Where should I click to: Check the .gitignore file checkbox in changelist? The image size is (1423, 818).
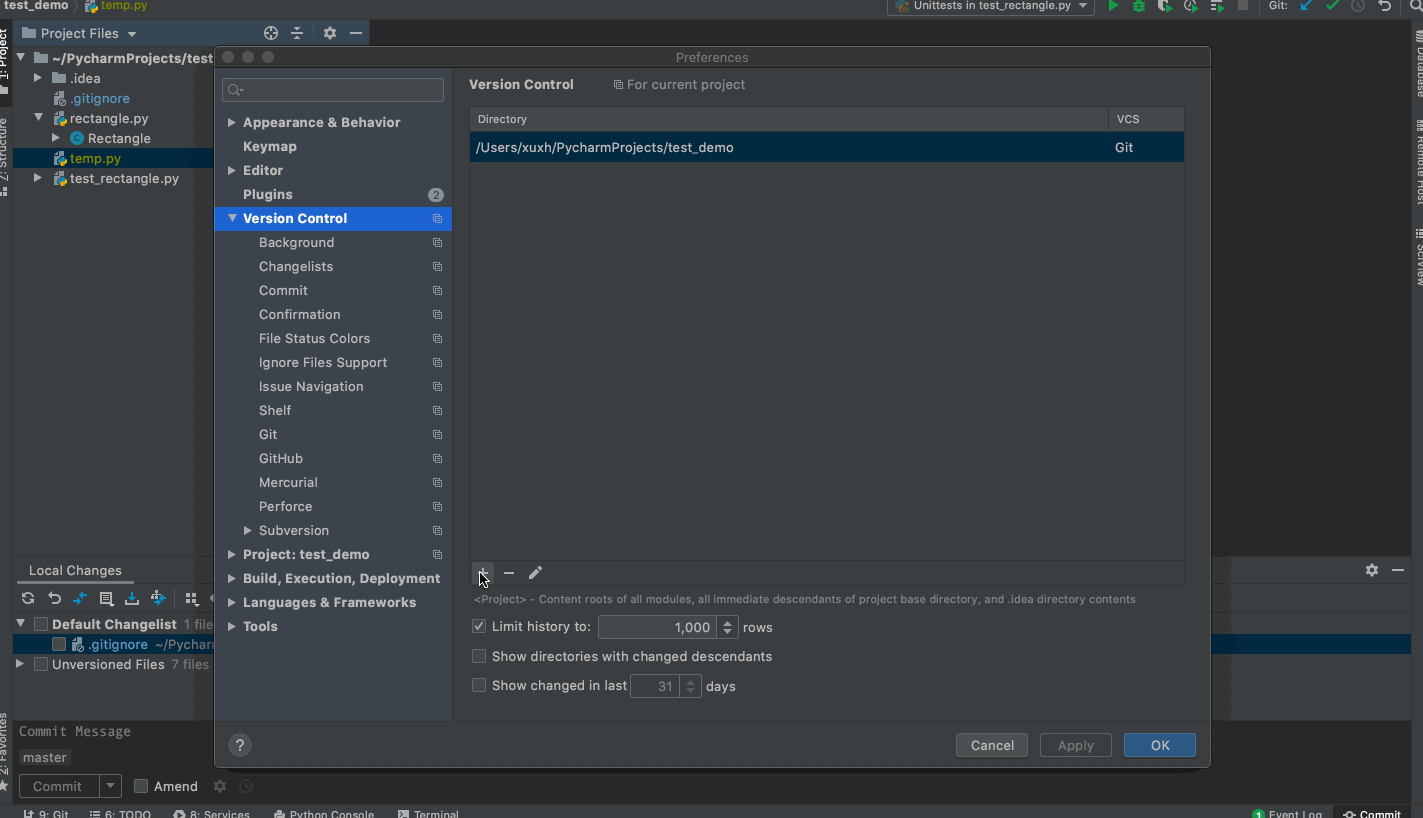(x=59, y=644)
